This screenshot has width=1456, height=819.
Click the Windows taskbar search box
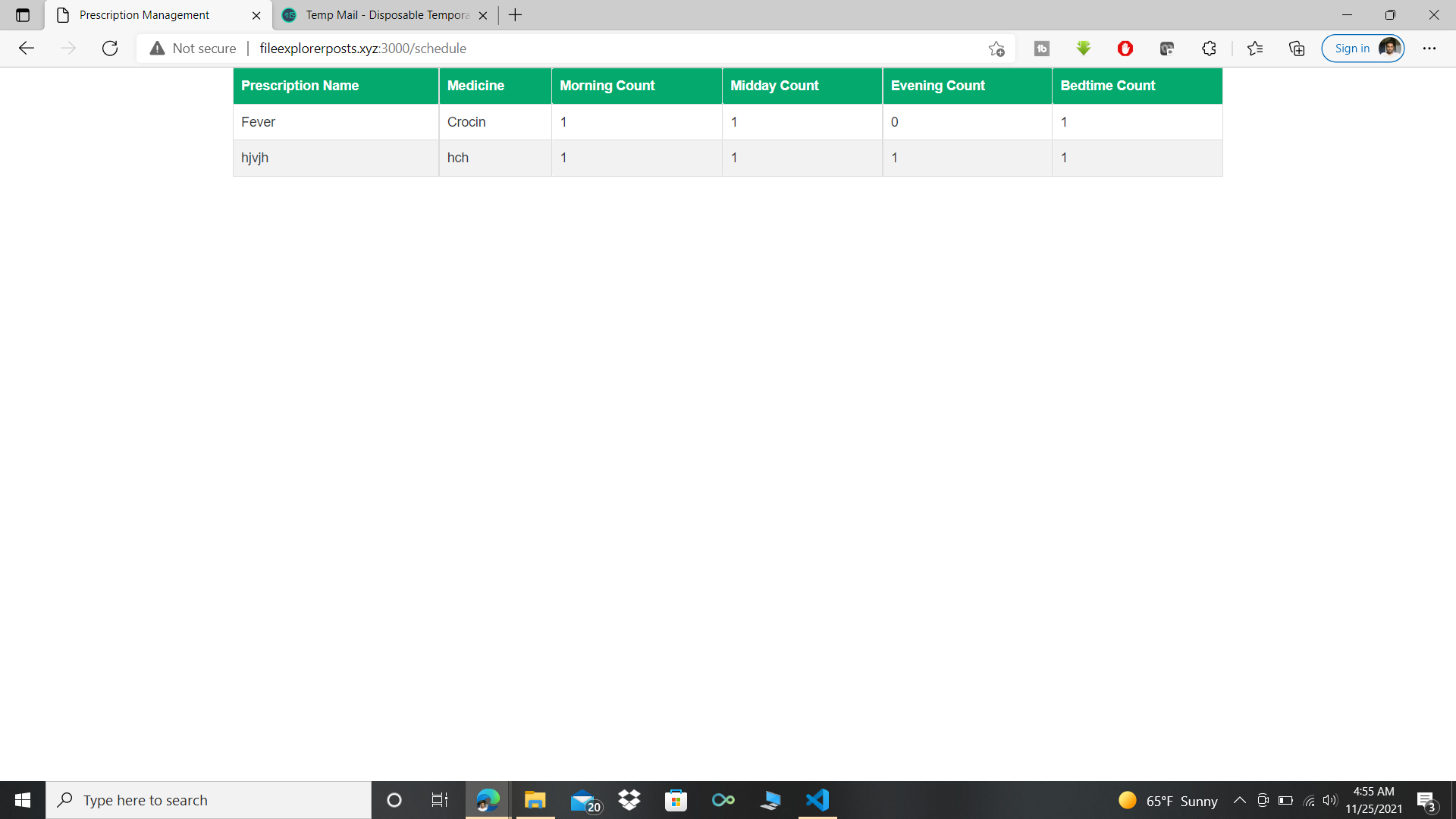(x=209, y=800)
